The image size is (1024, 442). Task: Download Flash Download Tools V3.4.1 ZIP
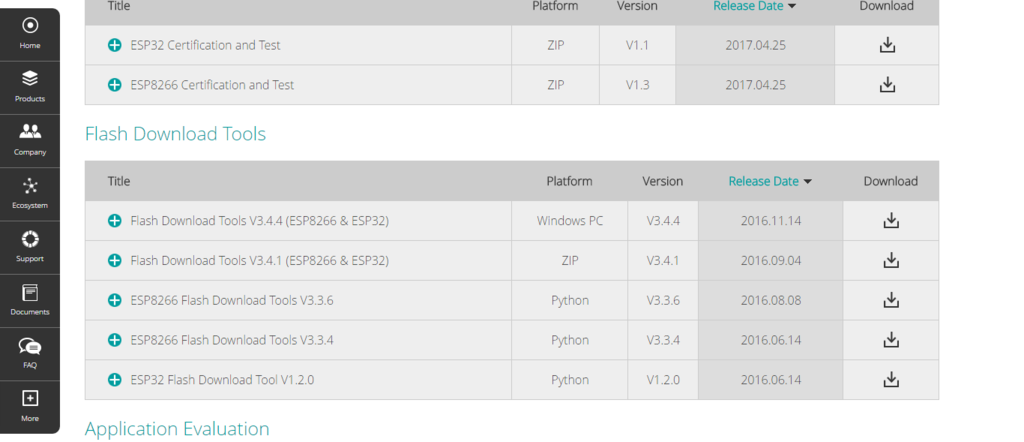890,261
